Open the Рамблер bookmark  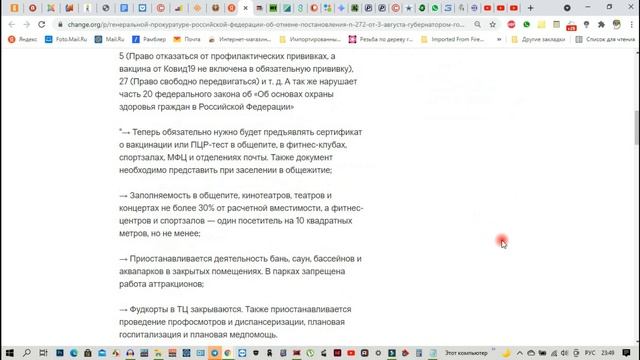pyautogui.click(x=149, y=39)
